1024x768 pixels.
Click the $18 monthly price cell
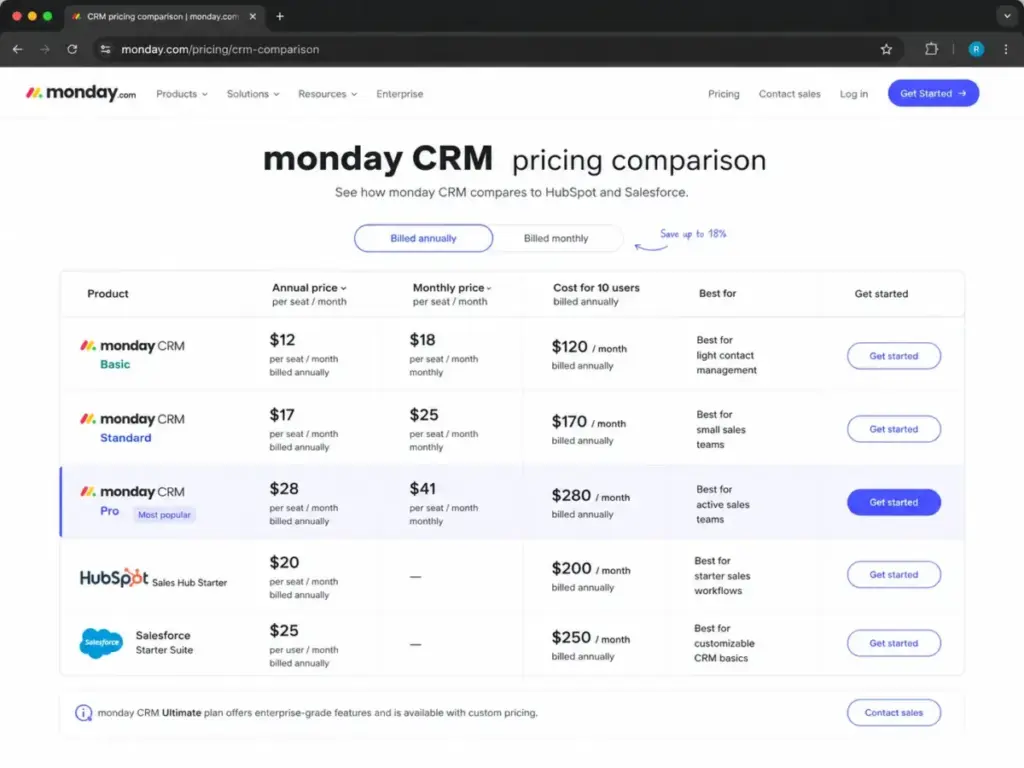click(443, 355)
